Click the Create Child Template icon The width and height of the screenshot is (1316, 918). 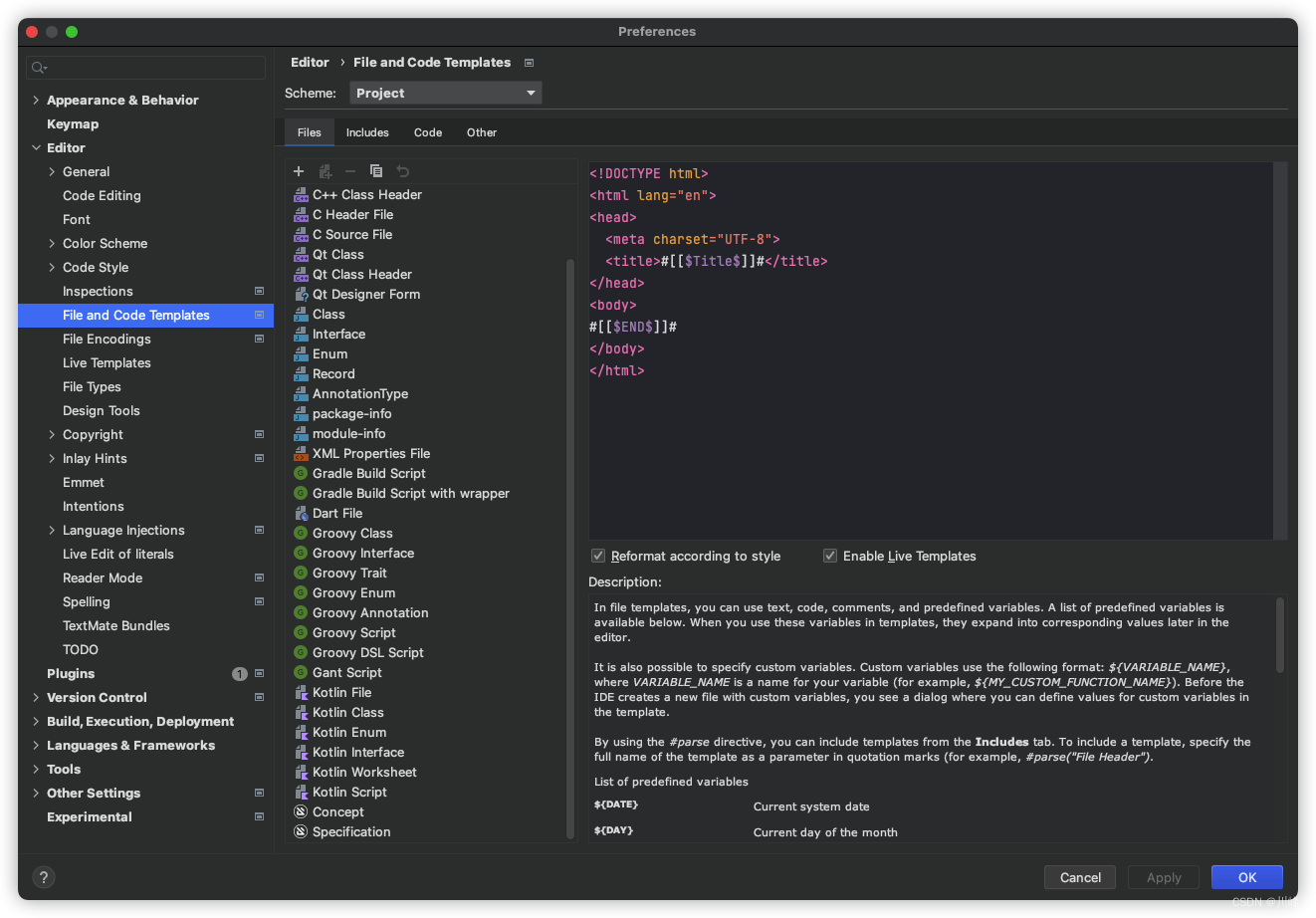click(325, 171)
